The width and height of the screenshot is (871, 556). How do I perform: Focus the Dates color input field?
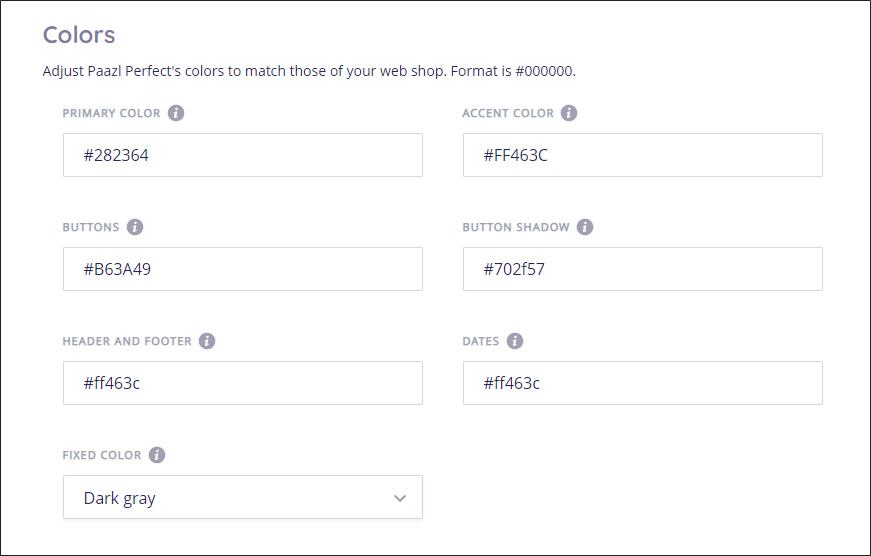click(x=643, y=383)
